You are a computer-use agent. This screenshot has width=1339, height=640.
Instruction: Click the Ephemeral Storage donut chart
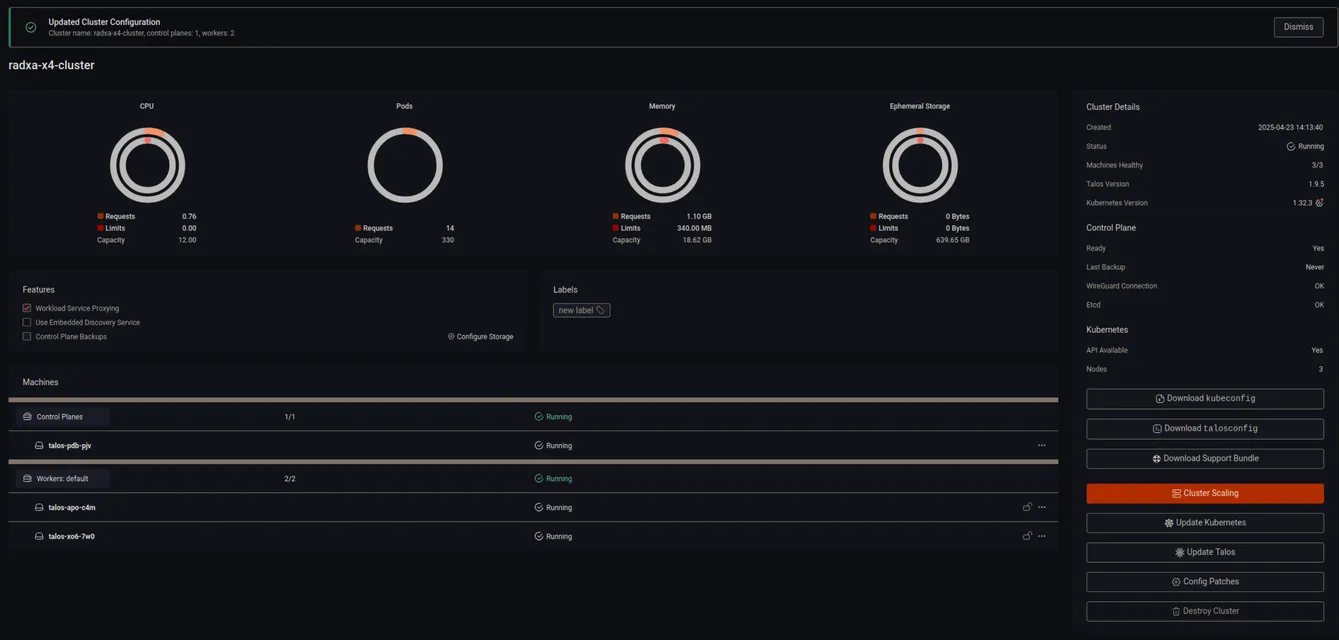[x=920, y=165]
